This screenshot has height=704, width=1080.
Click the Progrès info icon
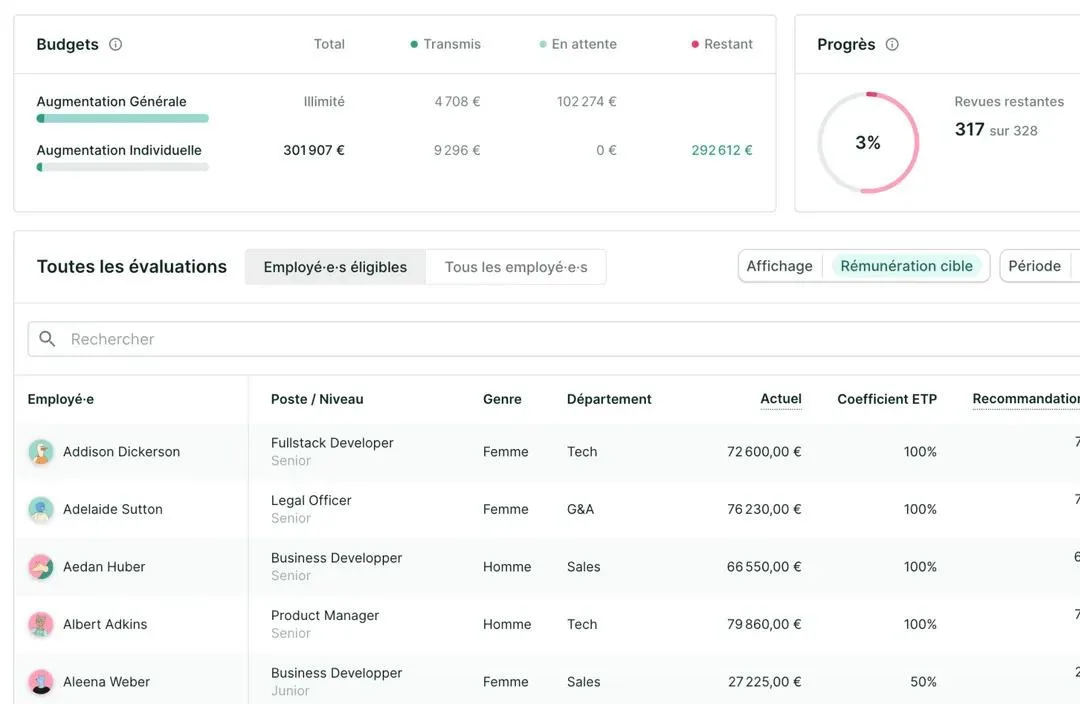coord(892,44)
